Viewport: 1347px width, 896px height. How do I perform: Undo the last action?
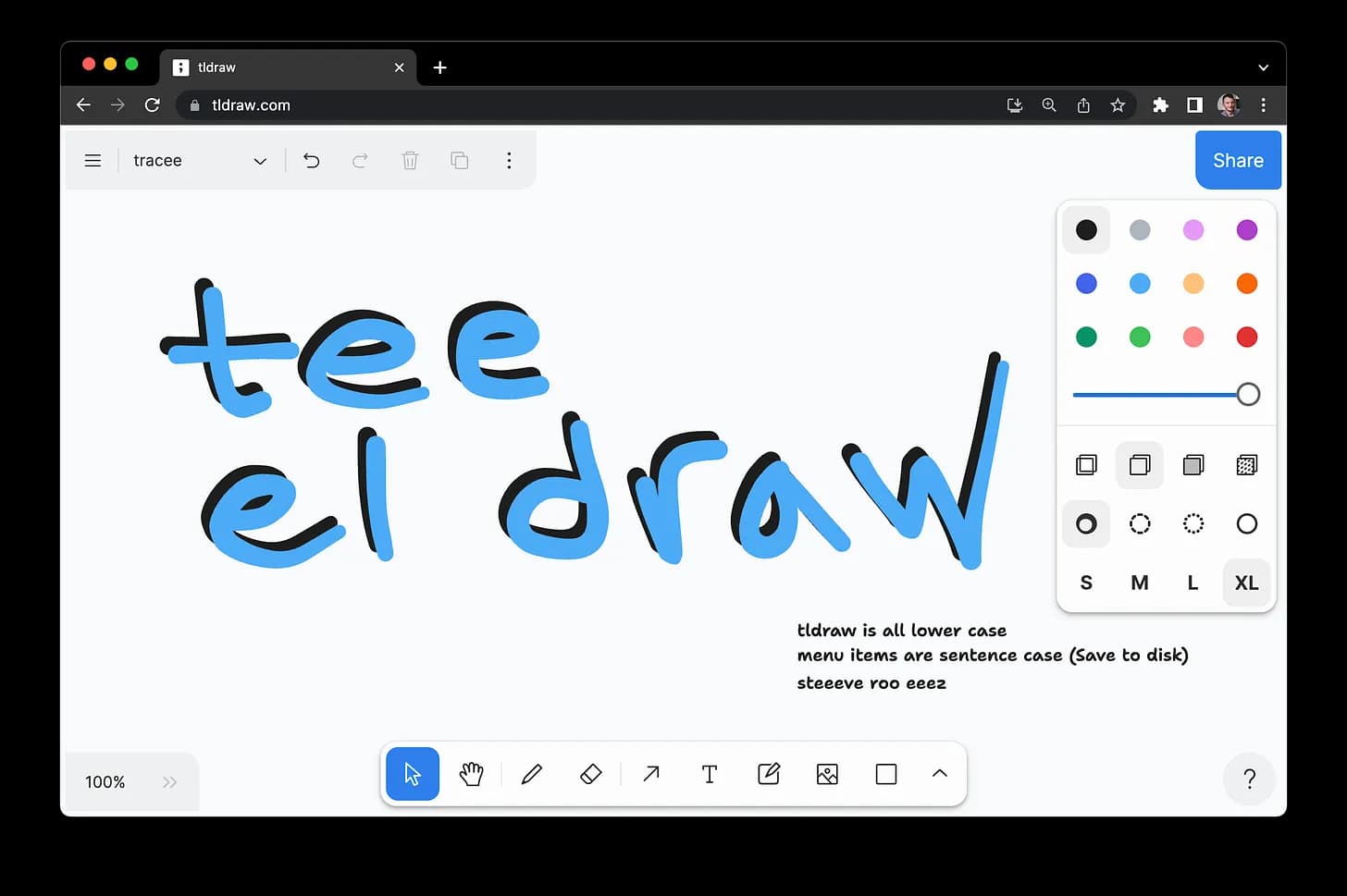[x=312, y=161]
